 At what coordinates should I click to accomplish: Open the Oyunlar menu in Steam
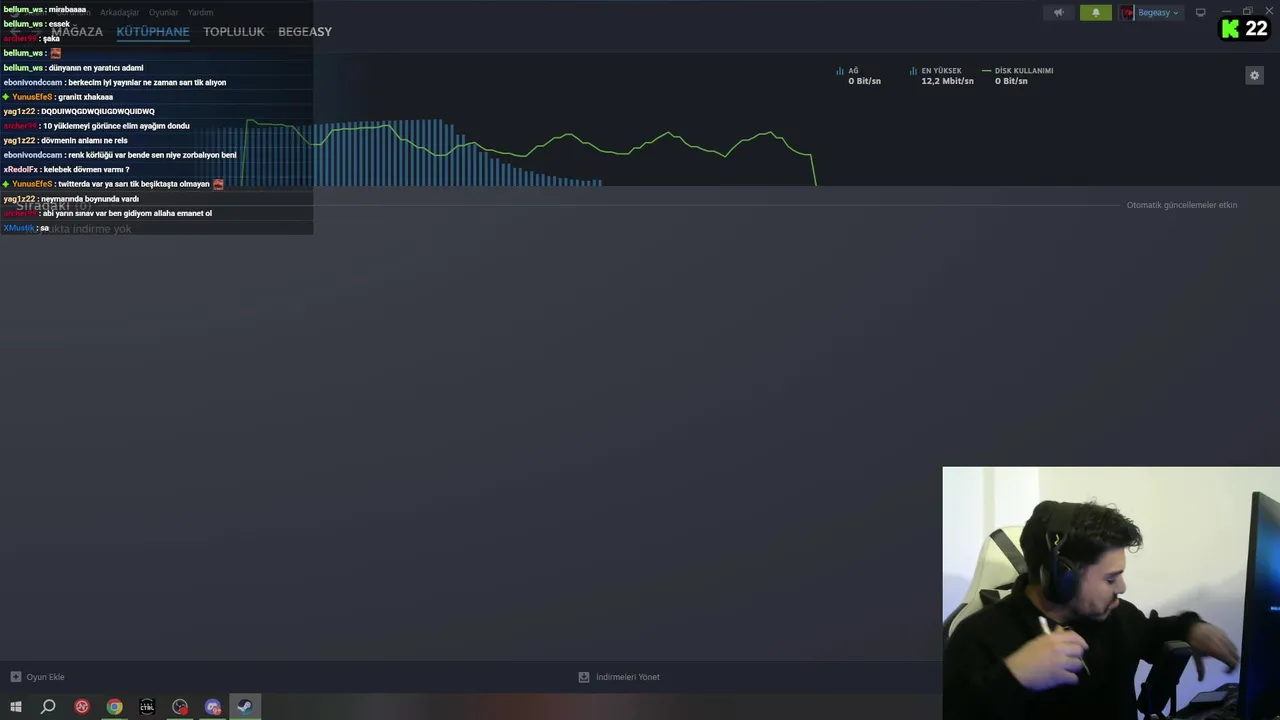coord(163,12)
